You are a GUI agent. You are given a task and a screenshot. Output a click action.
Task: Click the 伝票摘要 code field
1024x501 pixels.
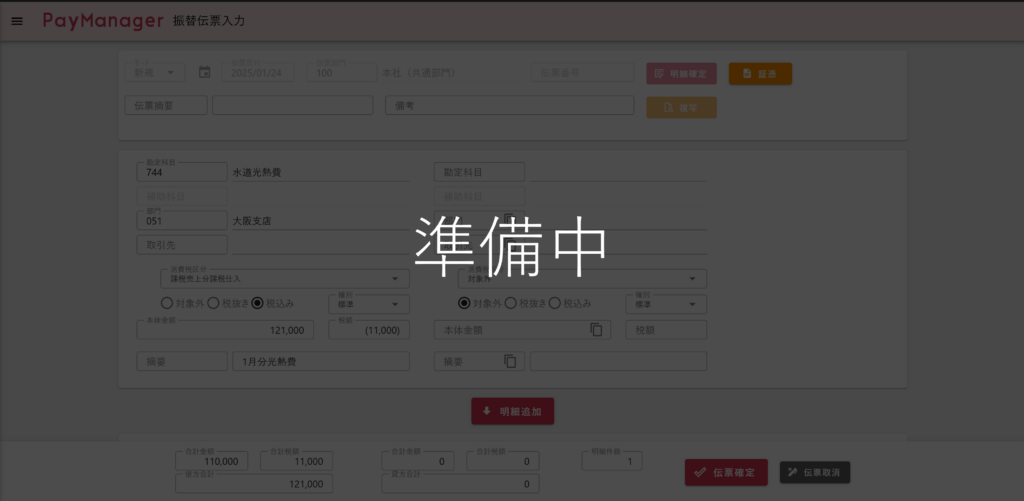tap(166, 105)
